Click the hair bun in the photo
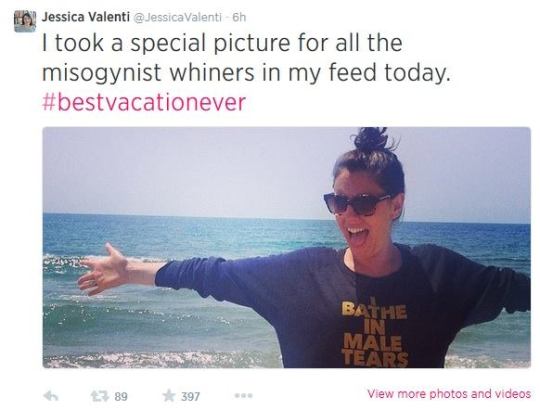This screenshot has height=410, width=540. click(371, 139)
